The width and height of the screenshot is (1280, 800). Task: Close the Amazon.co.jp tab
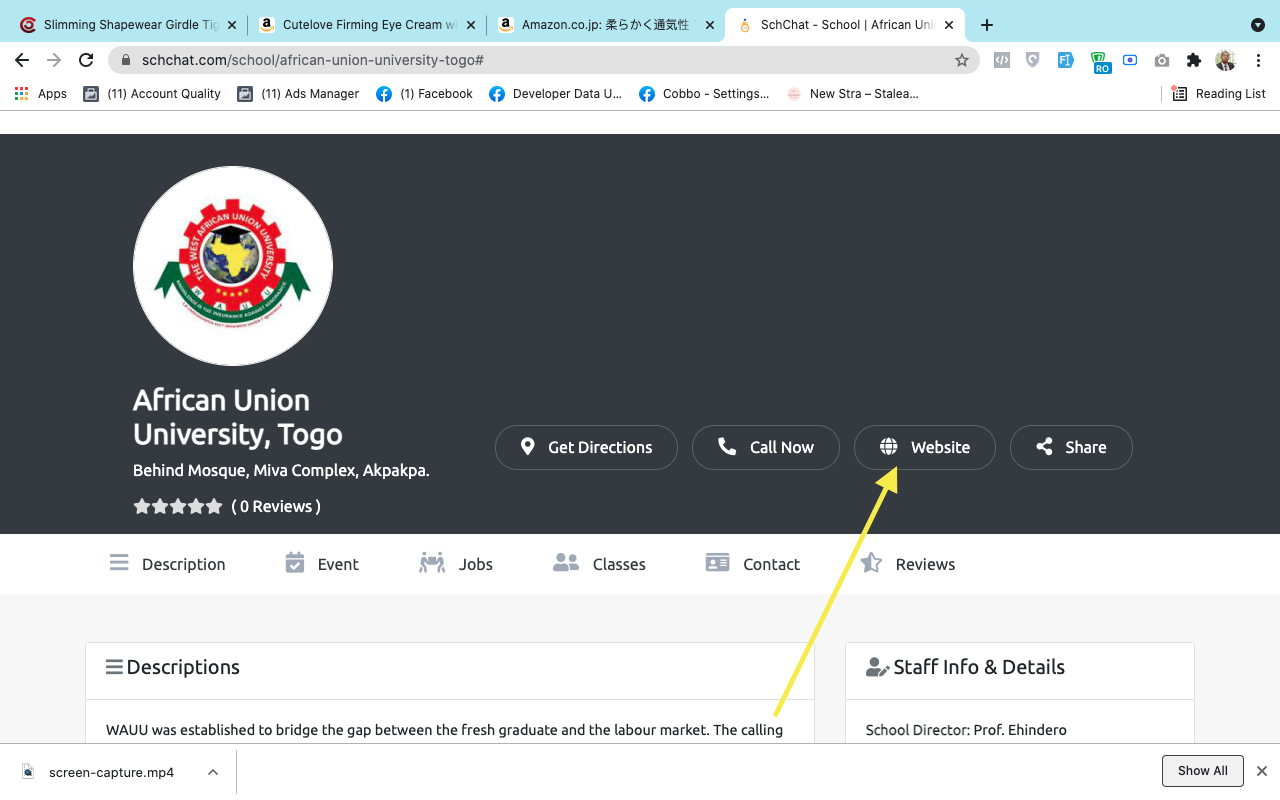point(710,25)
